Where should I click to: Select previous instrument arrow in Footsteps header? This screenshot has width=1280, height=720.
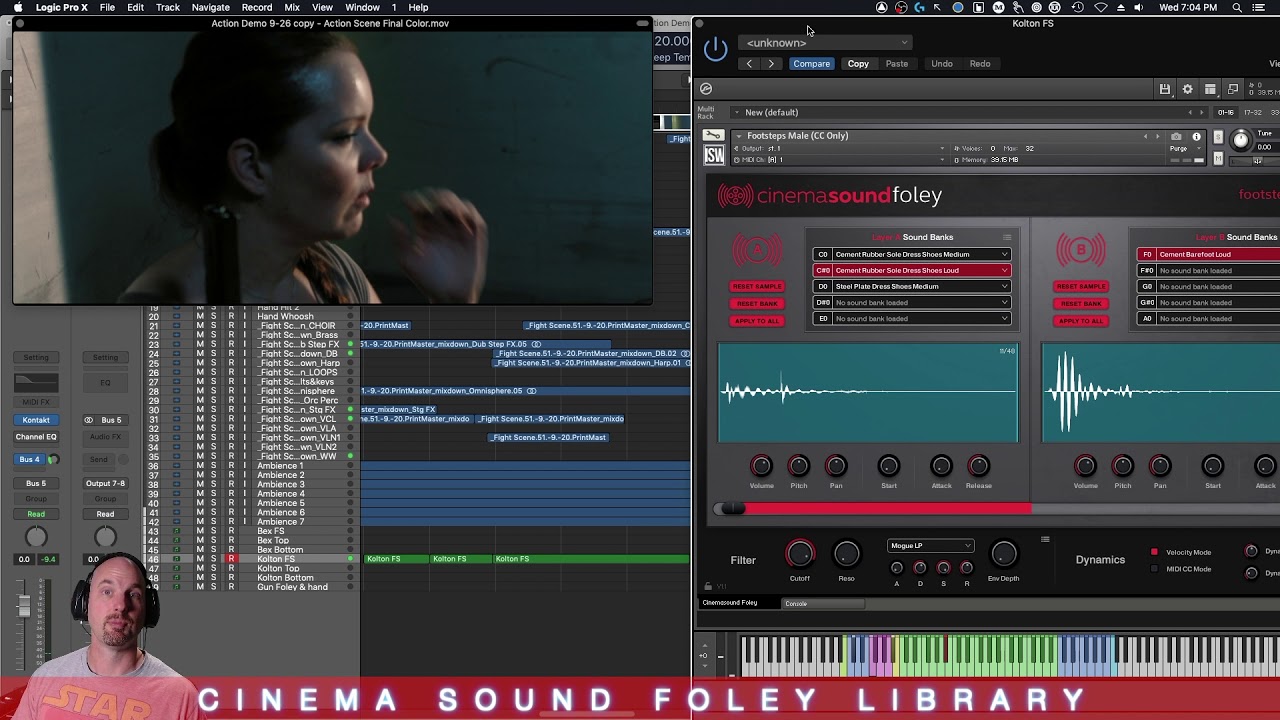coord(1146,136)
